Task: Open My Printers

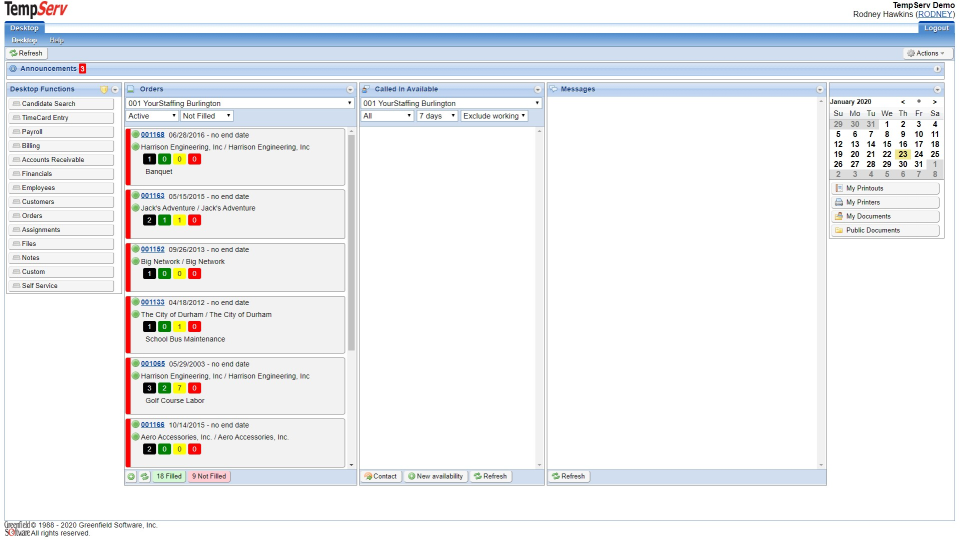Action: pyautogui.click(x=885, y=203)
